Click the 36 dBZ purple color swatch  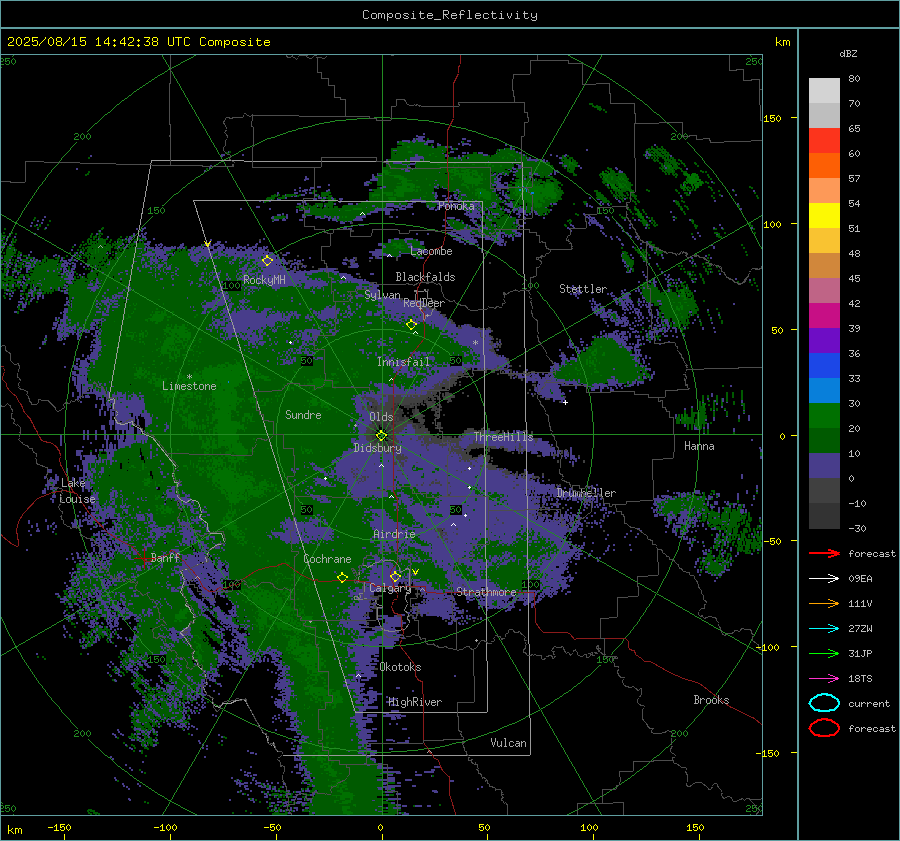coord(824,340)
